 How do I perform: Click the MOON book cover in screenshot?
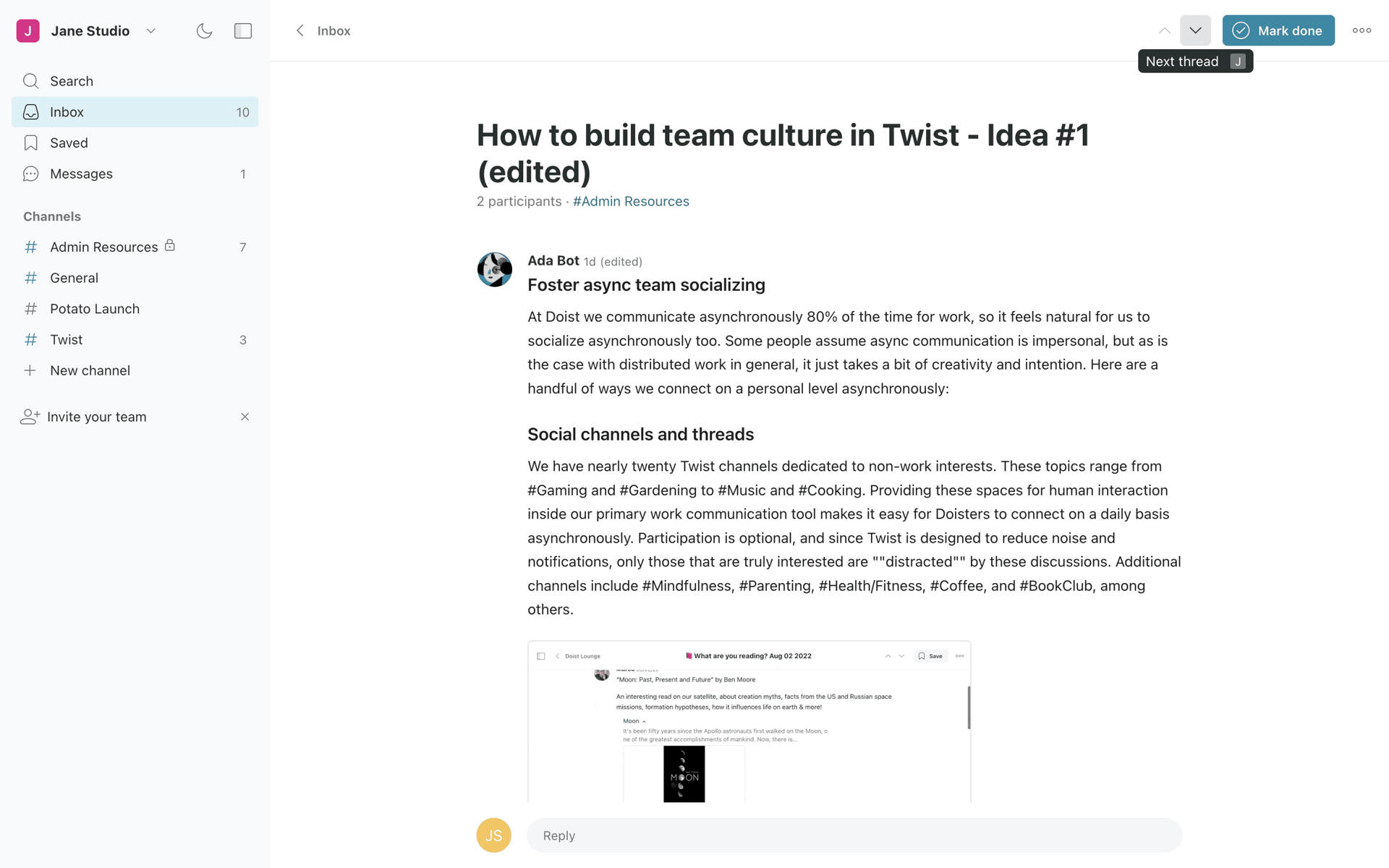tap(684, 774)
